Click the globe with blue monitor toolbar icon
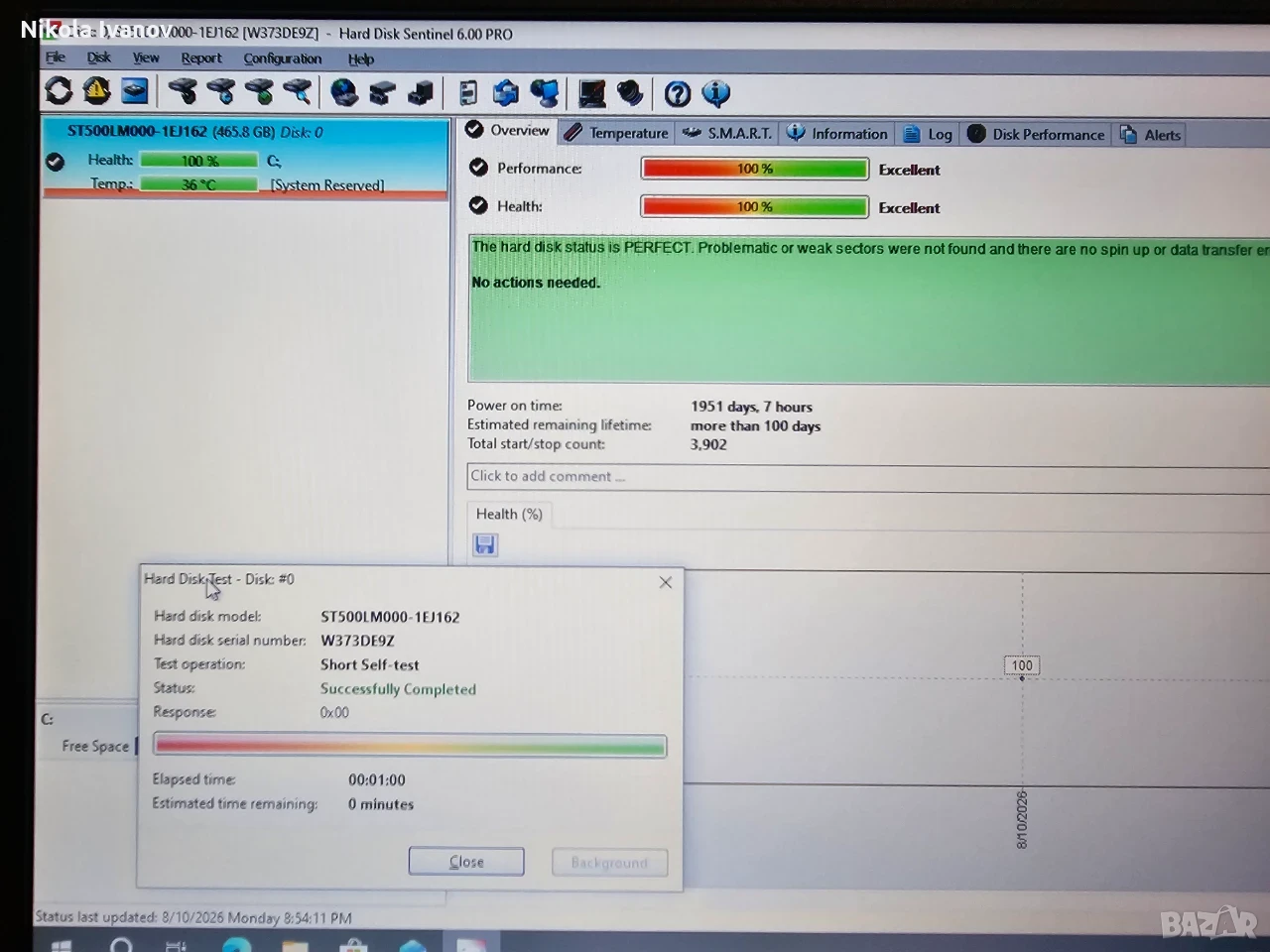This screenshot has width=1270, height=952. pyautogui.click(x=545, y=93)
